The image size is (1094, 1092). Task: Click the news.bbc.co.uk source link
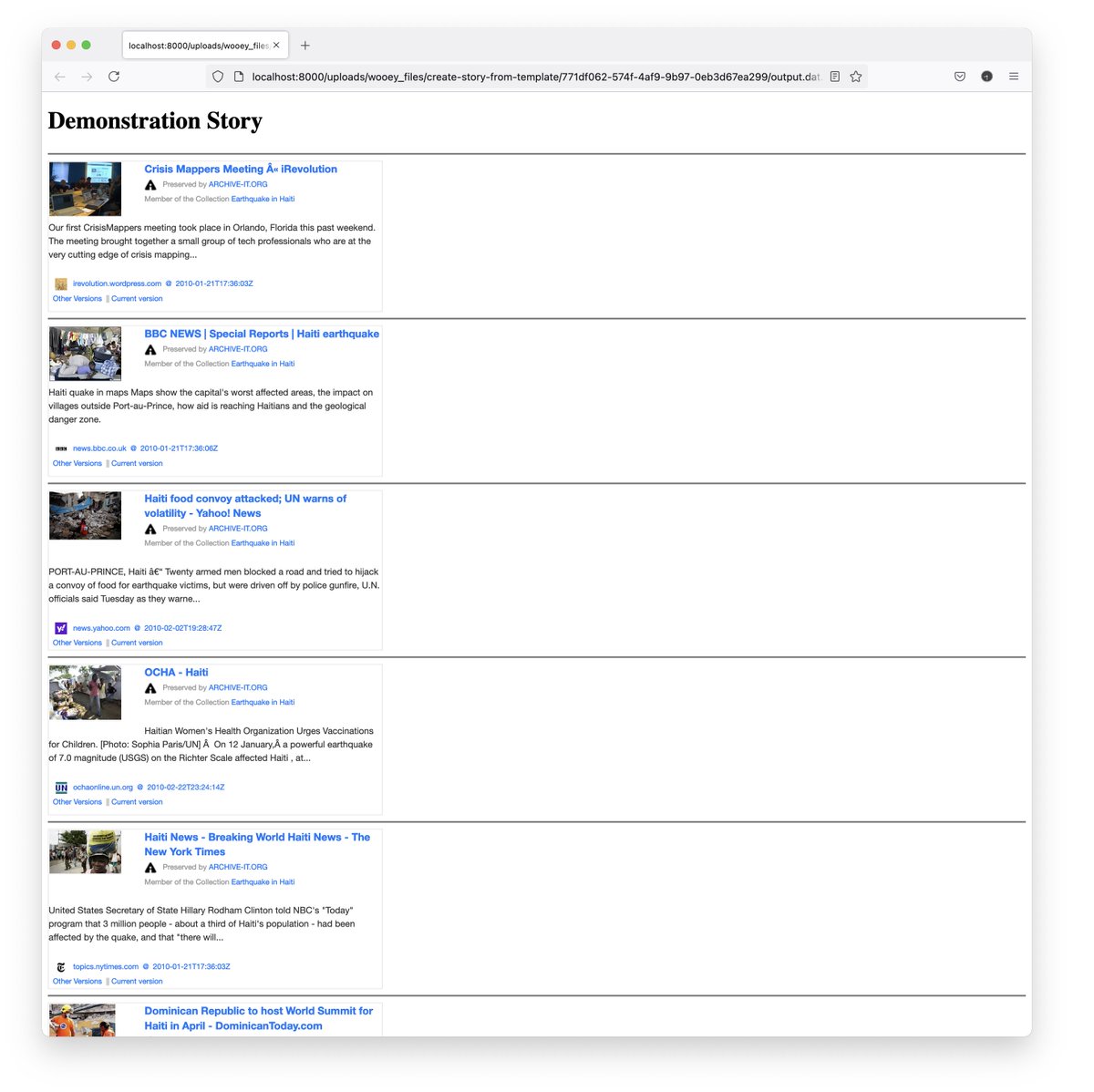tap(99, 448)
